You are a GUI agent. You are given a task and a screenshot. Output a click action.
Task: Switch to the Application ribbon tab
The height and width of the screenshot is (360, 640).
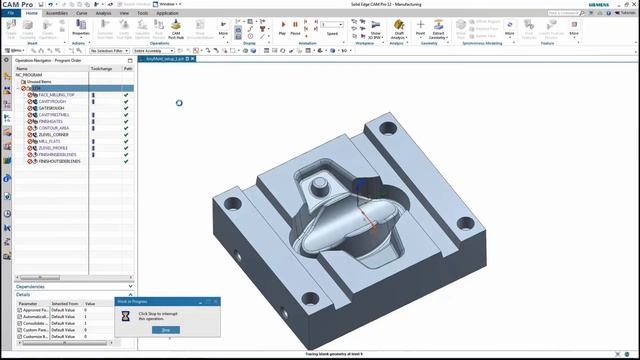(x=167, y=13)
